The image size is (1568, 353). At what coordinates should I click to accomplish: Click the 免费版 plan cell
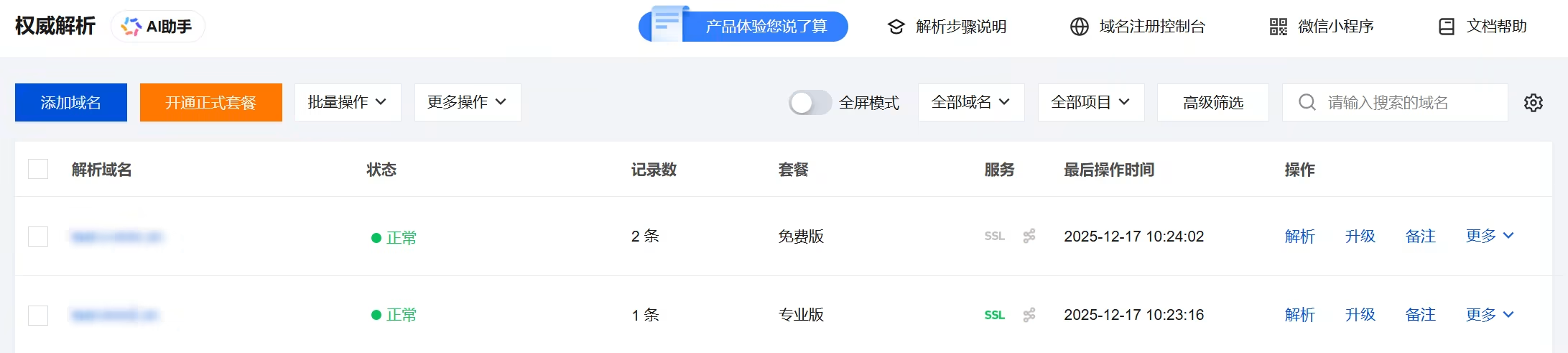click(x=801, y=236)
